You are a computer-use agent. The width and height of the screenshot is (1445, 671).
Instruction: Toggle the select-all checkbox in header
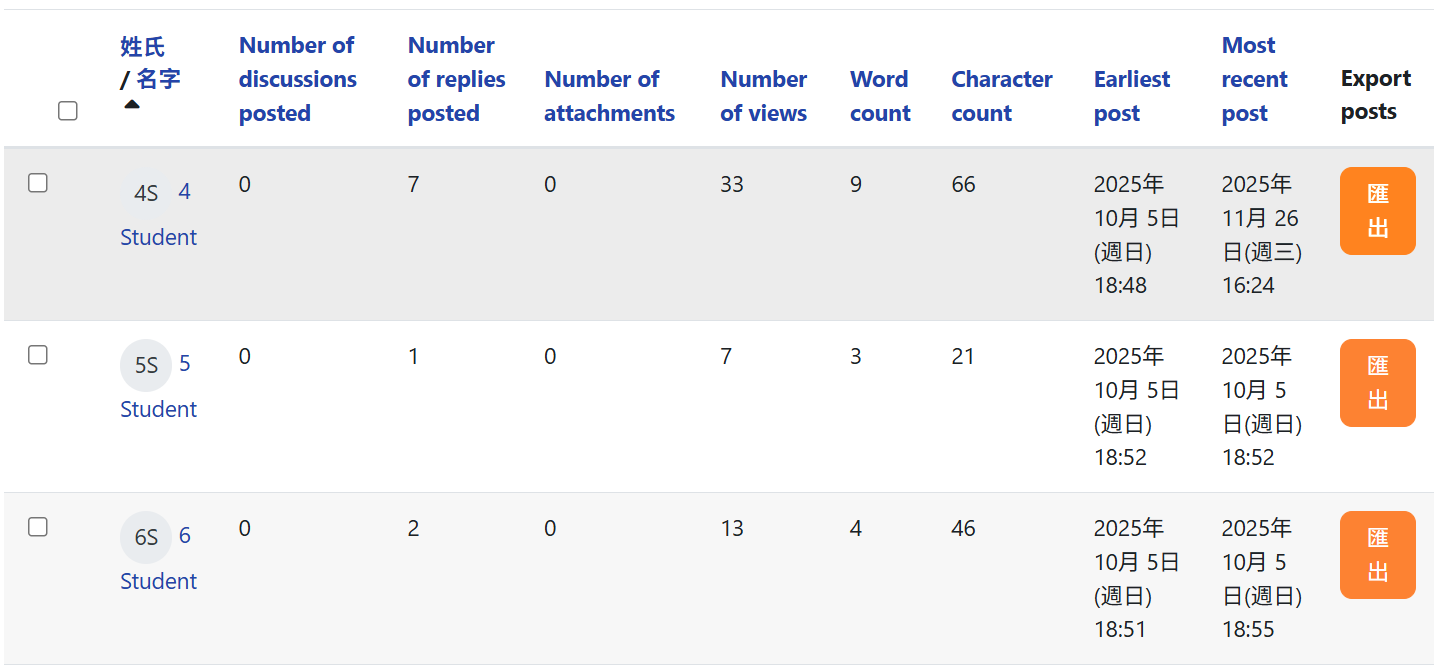[68, 111]
